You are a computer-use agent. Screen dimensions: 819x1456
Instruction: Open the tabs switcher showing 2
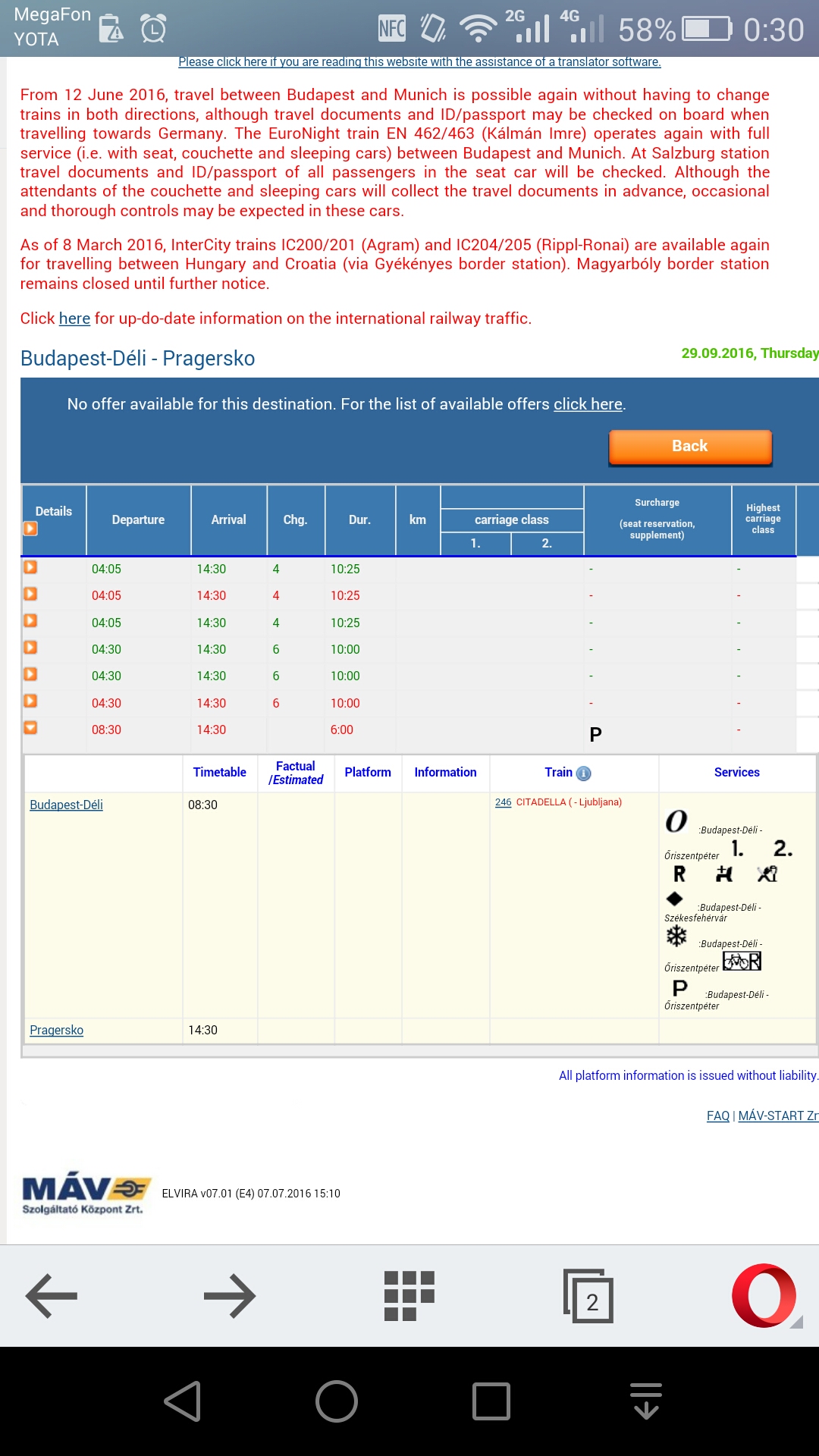tap(588, 1296)
